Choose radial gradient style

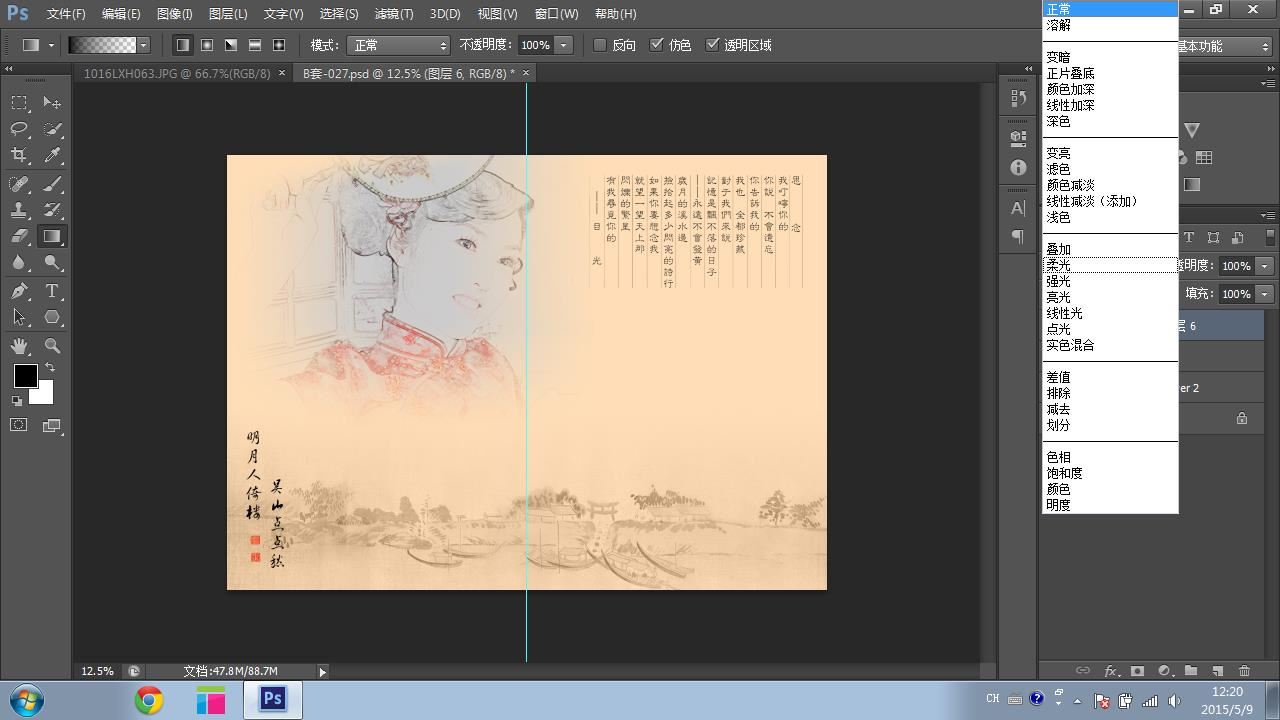[206, 45]
